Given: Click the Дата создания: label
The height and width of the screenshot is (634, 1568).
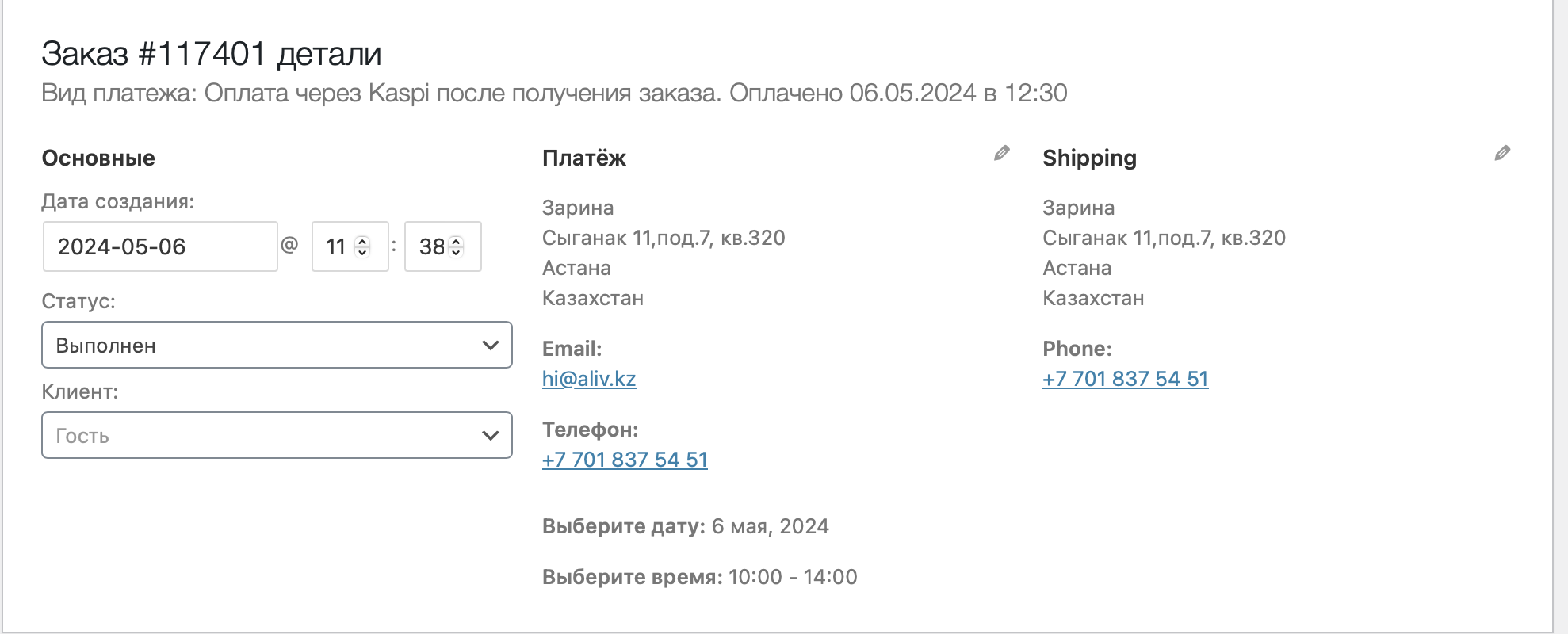Looking at the screenshot, I should point(117,201).
